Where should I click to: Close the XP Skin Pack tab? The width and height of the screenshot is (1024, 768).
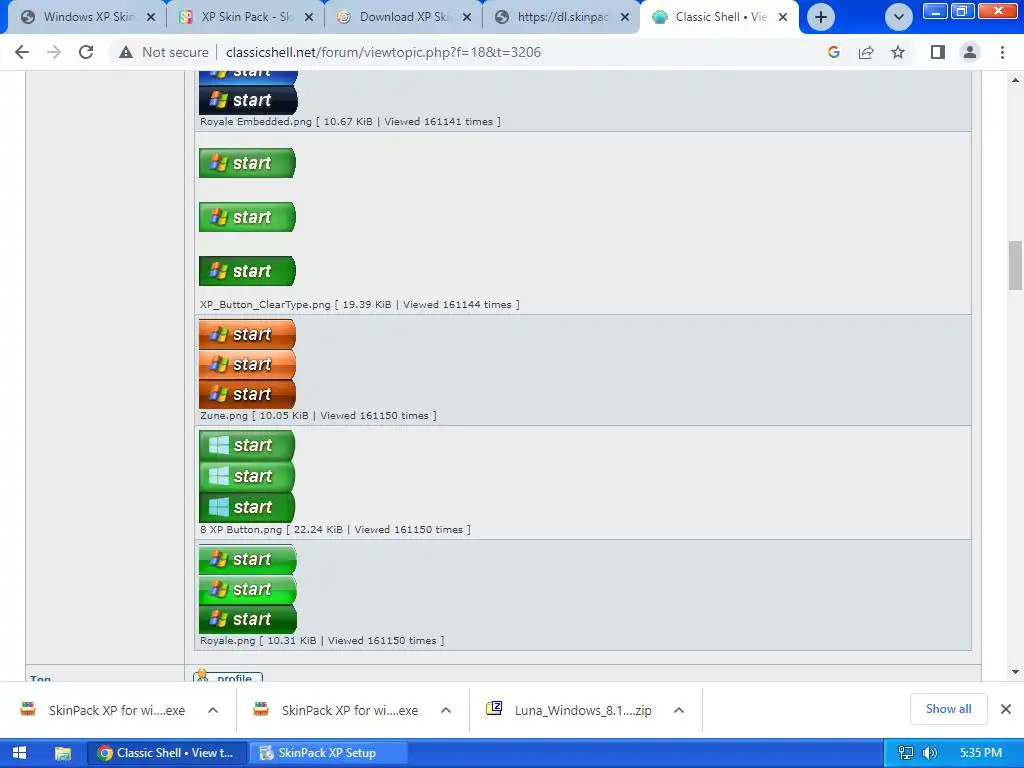(x=309, y=17)
